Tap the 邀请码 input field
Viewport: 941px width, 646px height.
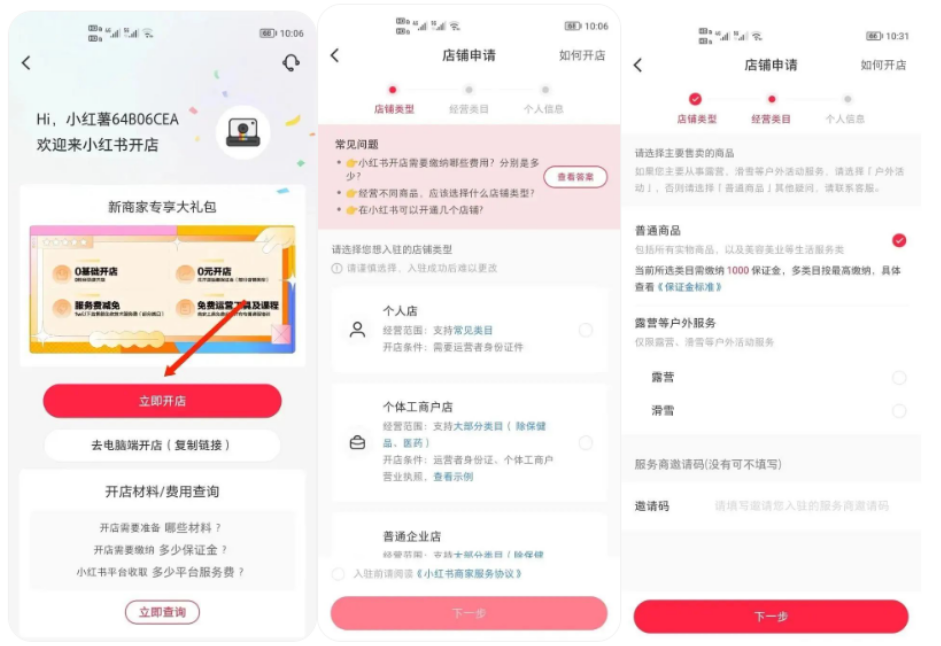[801, 506]
